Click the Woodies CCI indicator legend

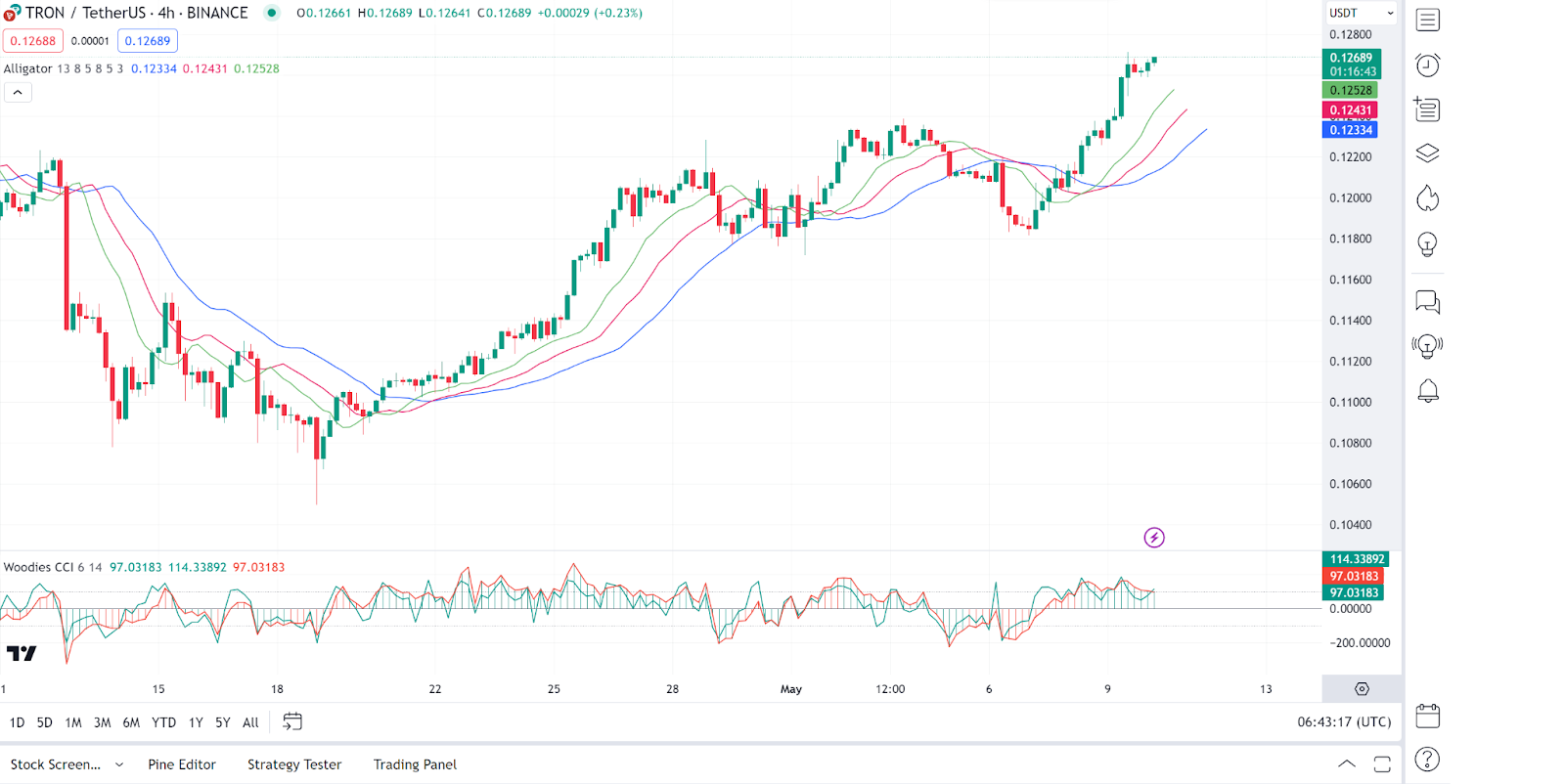(144, 567)
